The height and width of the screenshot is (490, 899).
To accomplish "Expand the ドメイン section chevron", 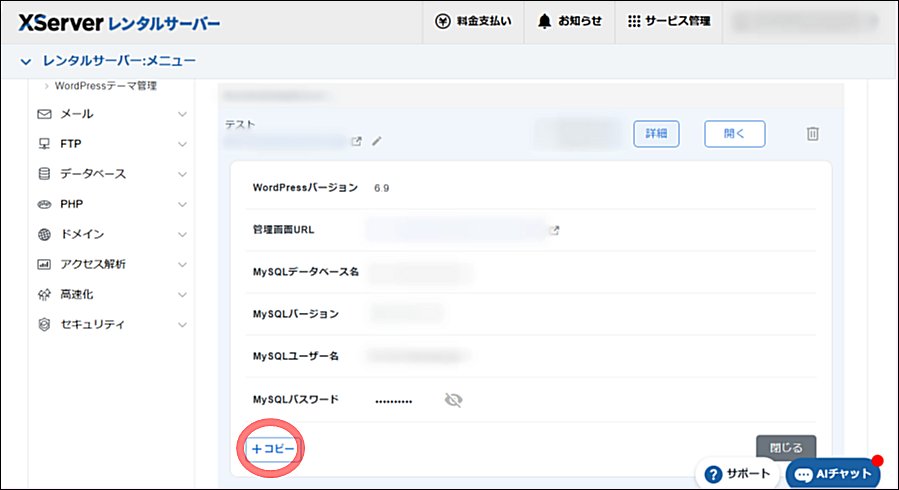I will [x=182, y=234].
